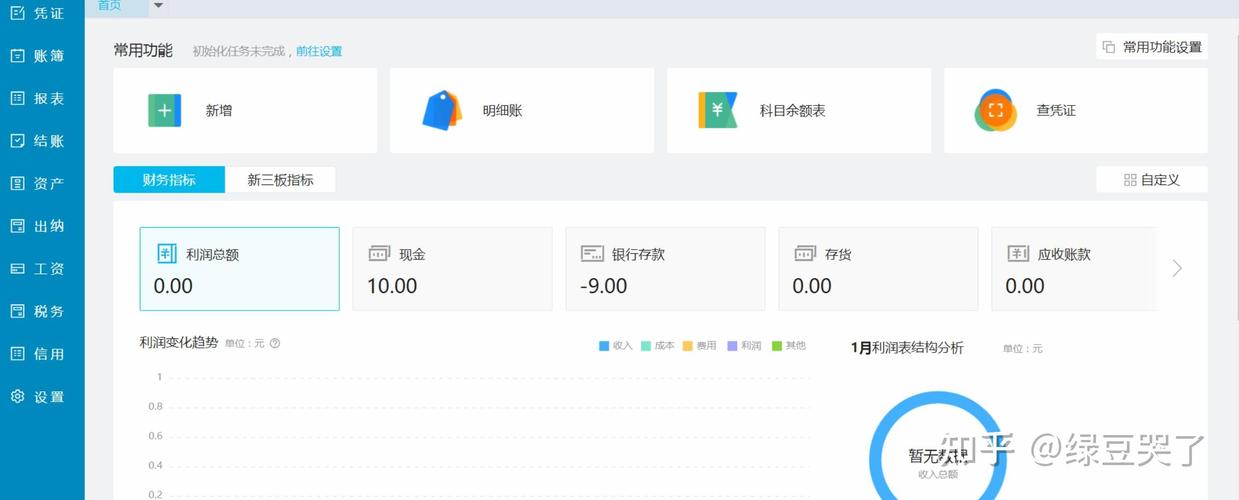This screenshot has width=1239, height=500.
Task: Switch to the 财务指标 tab
Action: pos(169,180)
